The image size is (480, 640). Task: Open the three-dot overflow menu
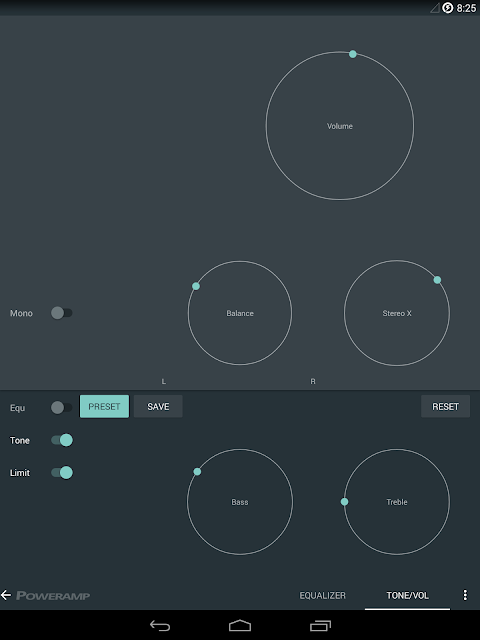(465, 595)
